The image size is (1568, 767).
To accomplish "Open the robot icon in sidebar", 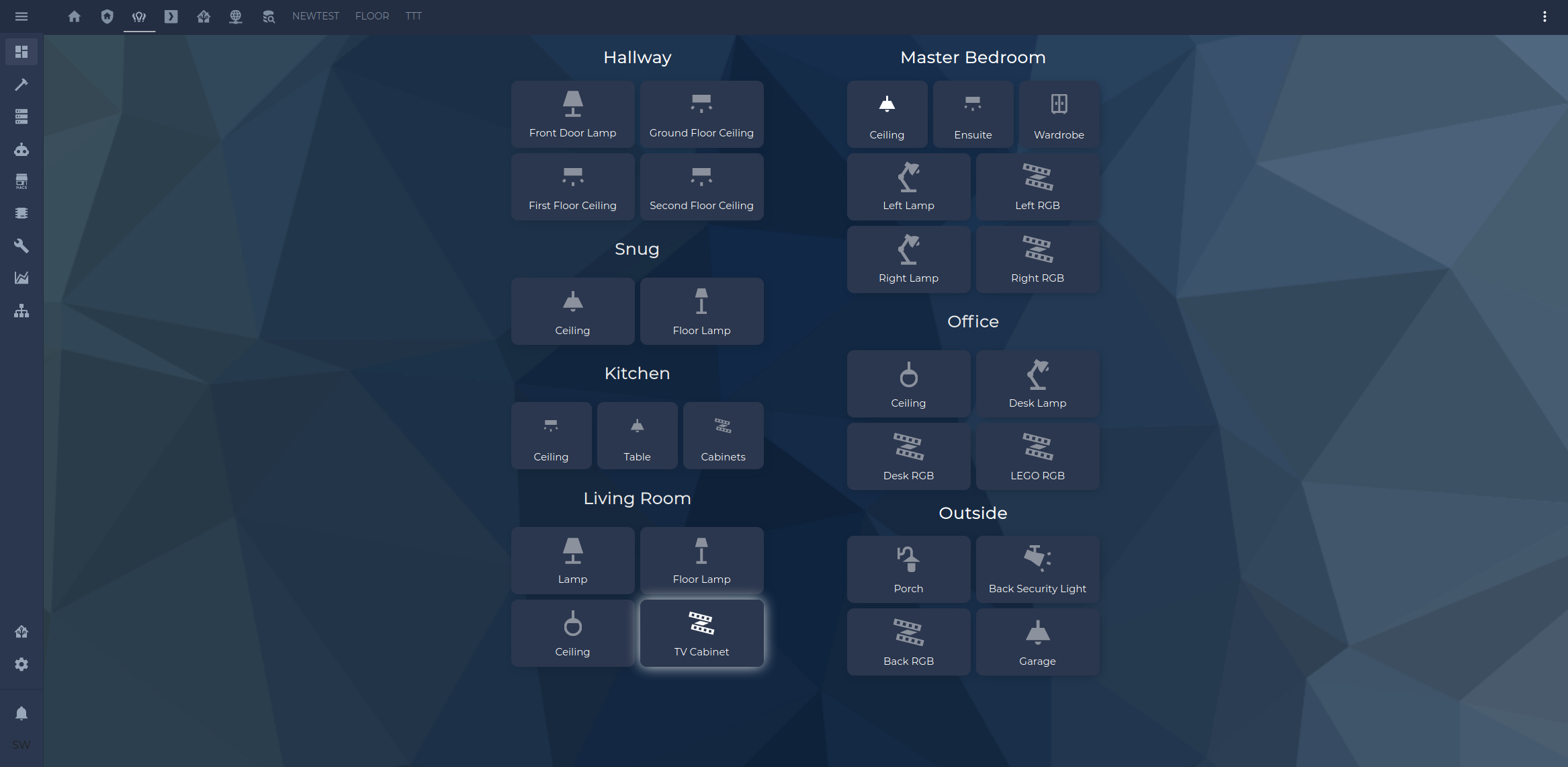I will point(21,149).
